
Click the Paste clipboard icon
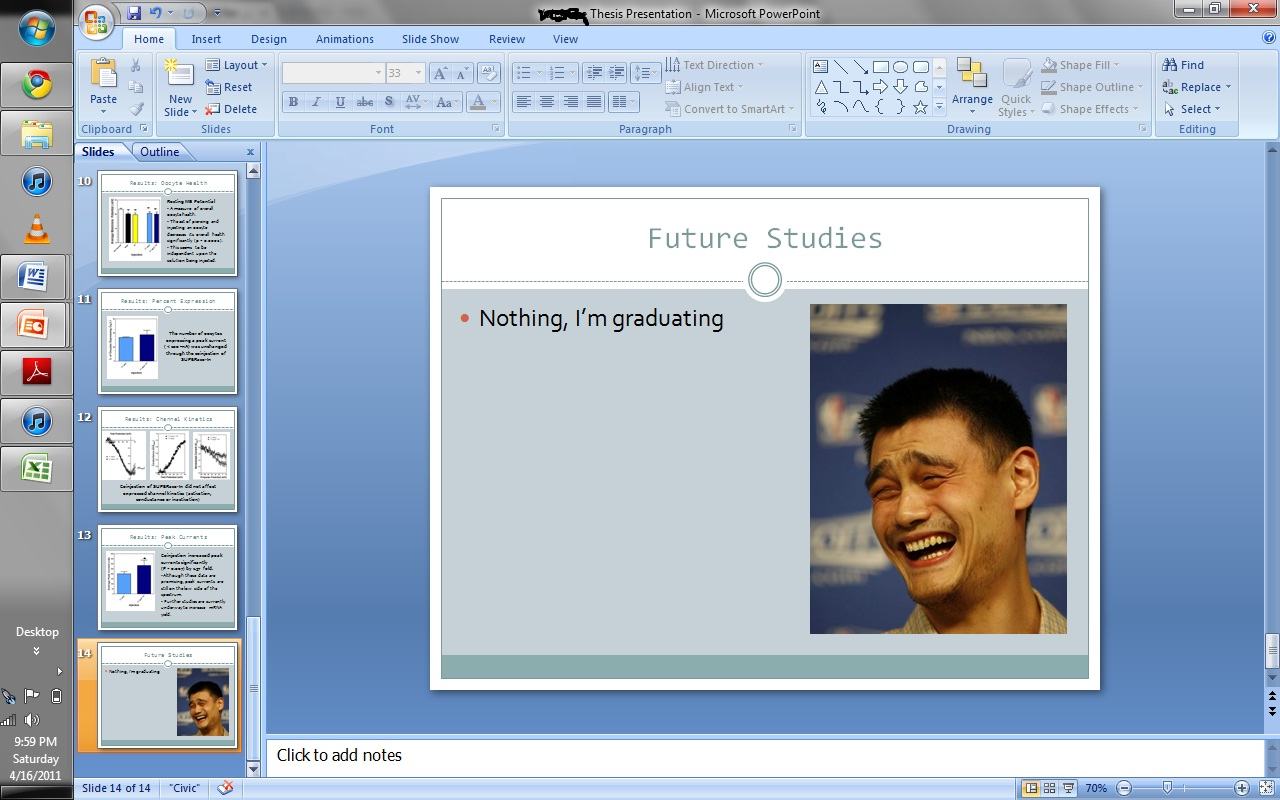[103, 75]
